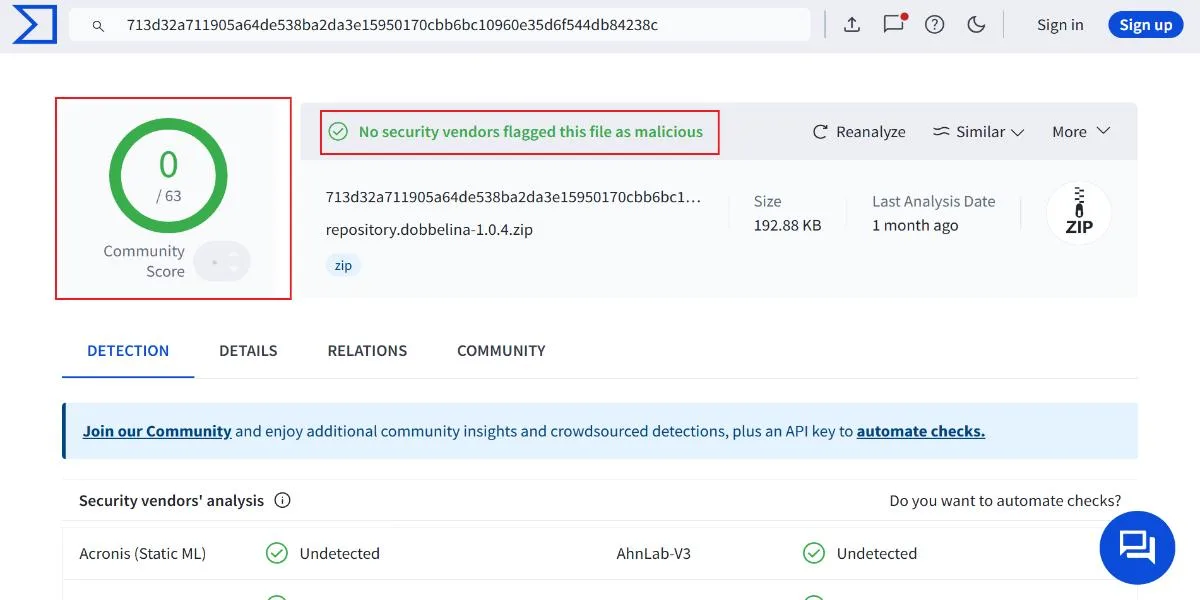Open the COMMUNITY tab
Screen dimensions: 1200x600
[x=501, y=351]
